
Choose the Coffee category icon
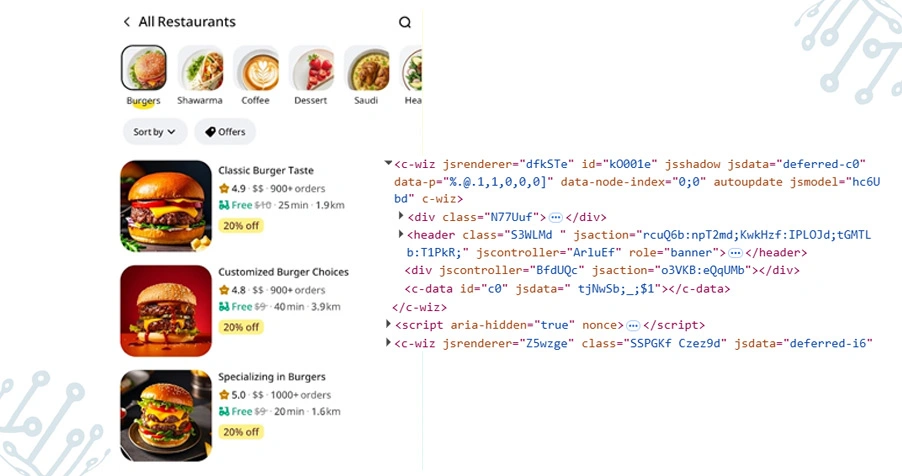pos(256,68)
